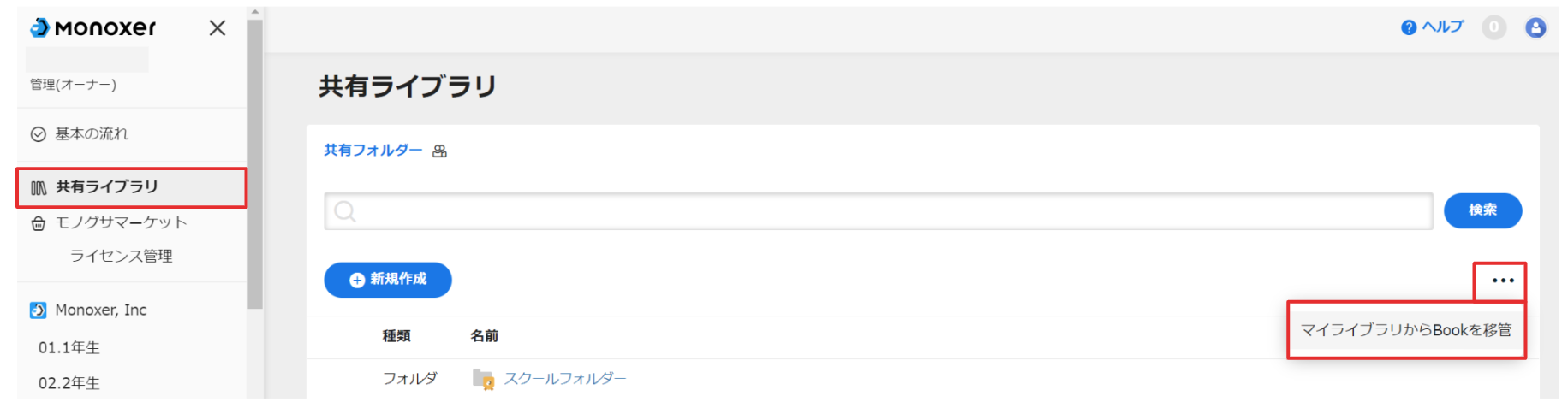Open the 共有フォルダー breadcrumb link
Screen dimensions: 1568x402
[373, 151]
